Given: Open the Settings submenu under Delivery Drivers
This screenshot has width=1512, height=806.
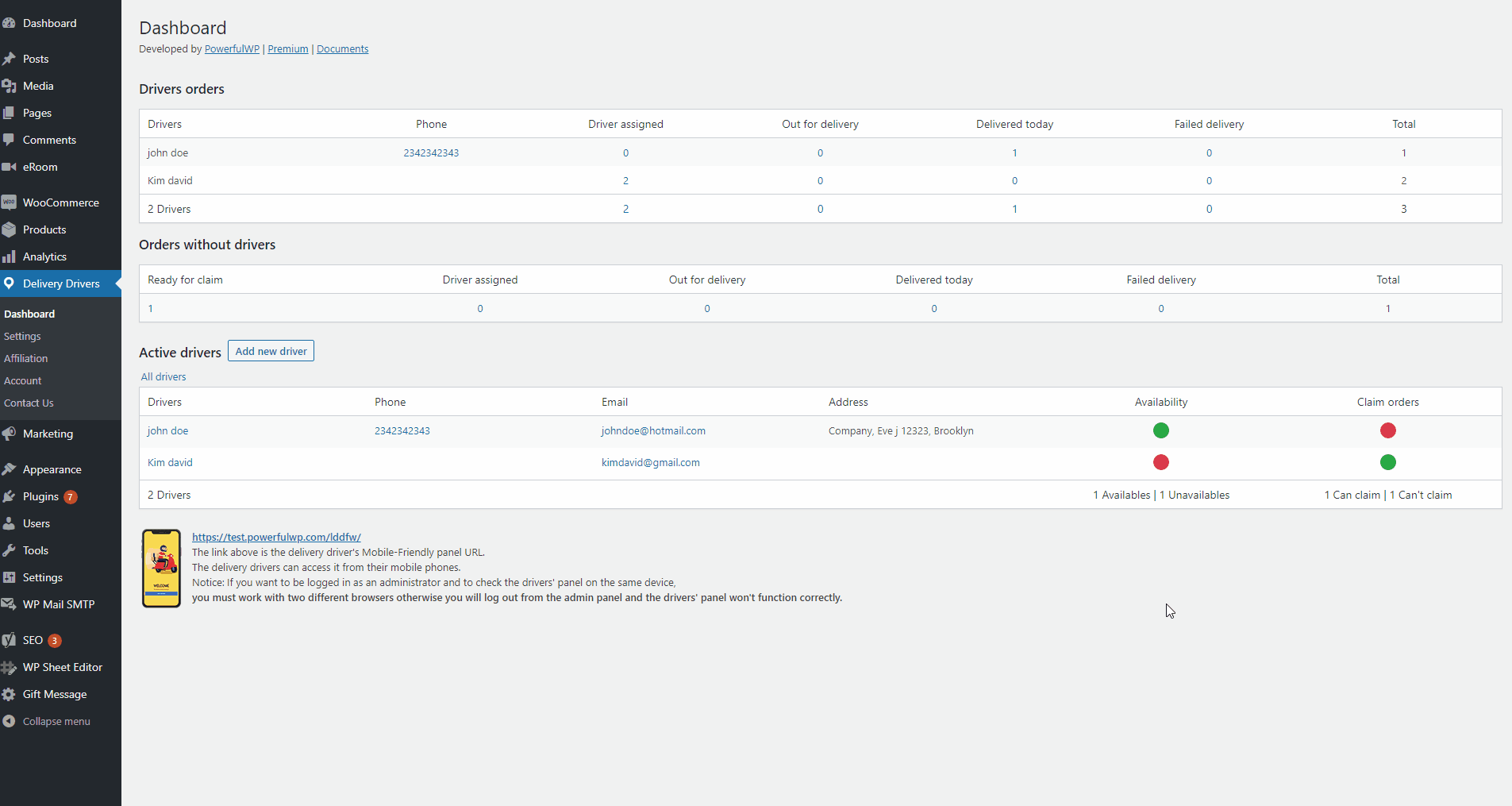Looking at the screenshot, I should point(22,336).
